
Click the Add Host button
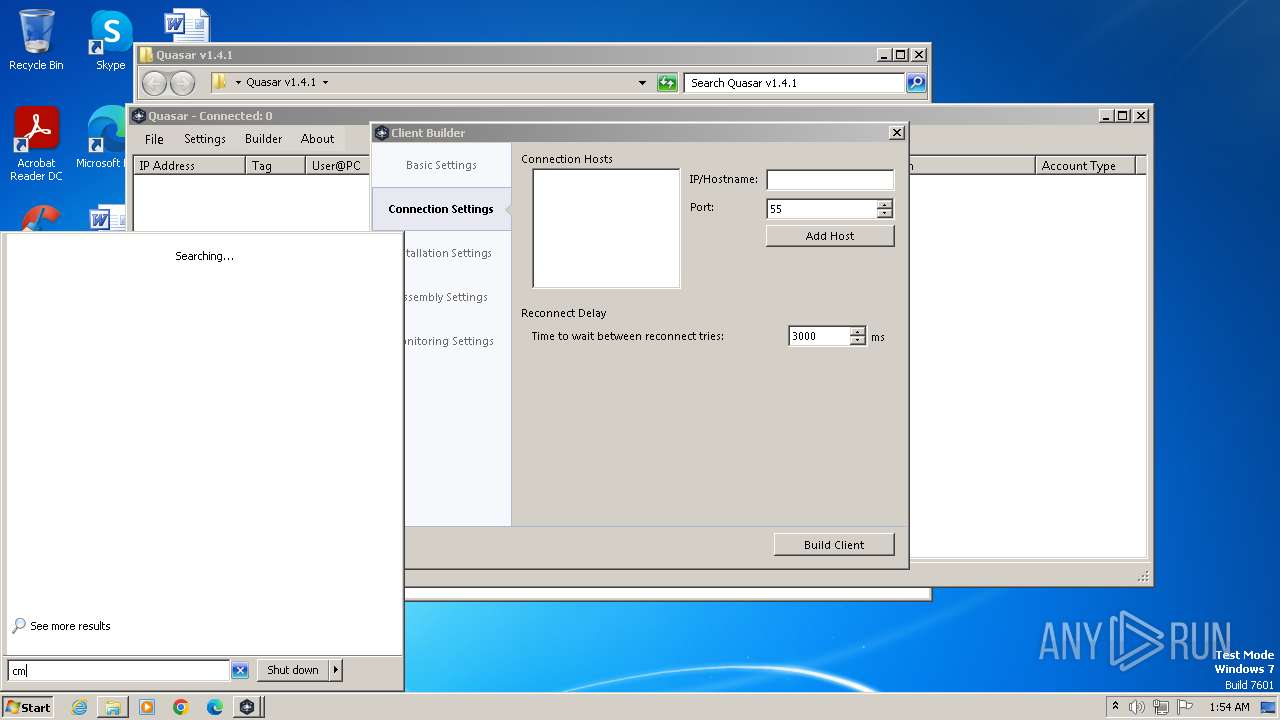point(830,236)
